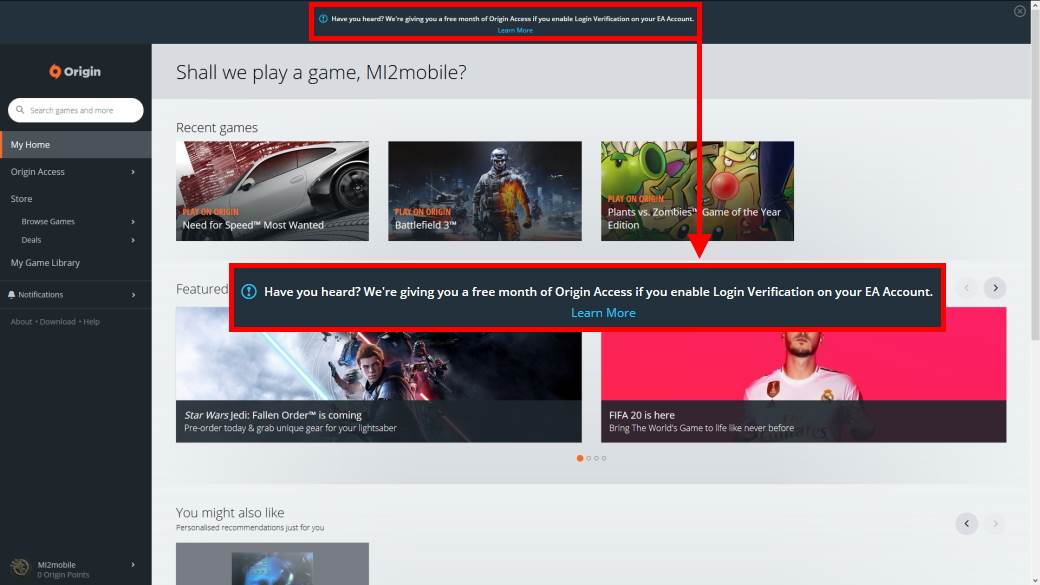Click the Origin logo in the sidebar
Image resolution: width=1040 pixels, height=585 pixels.
(75, 71)
